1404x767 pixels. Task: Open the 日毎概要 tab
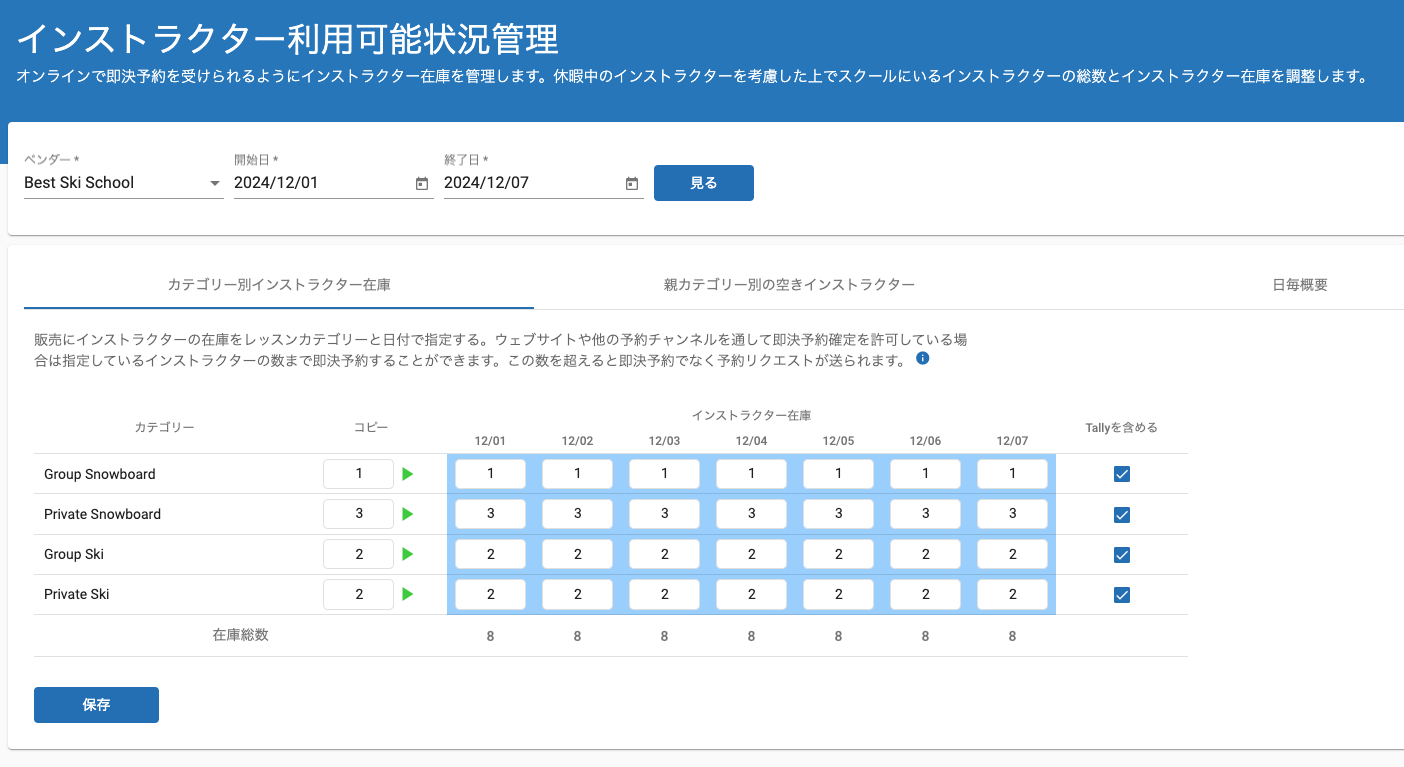1299,285
